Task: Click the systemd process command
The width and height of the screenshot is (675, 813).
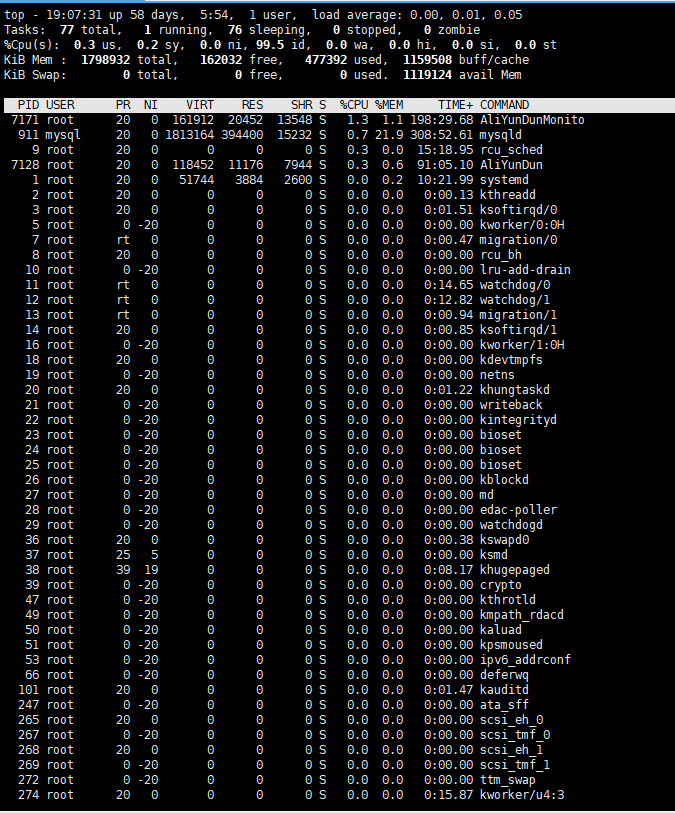Action: [x=504, y=180]
